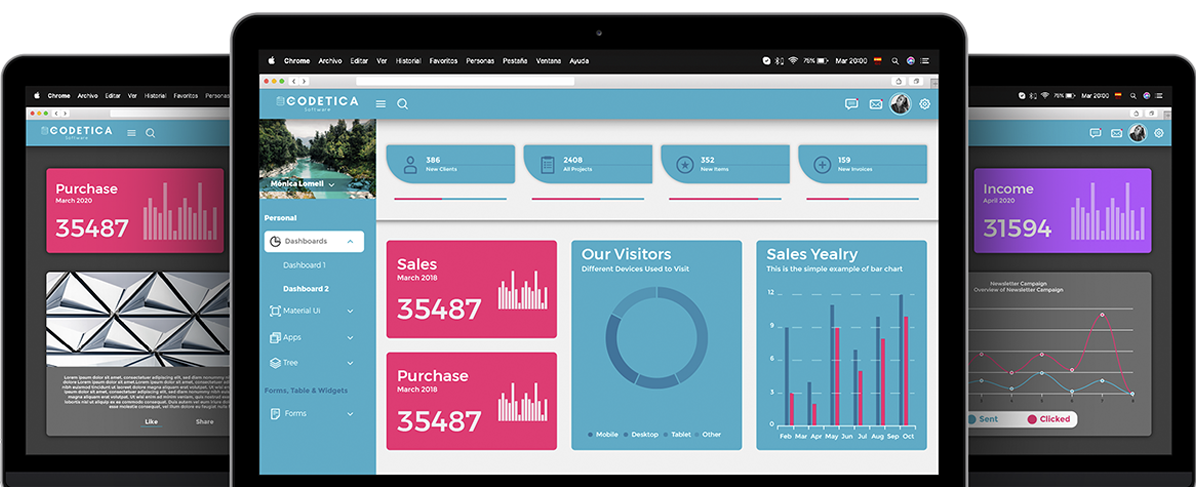1196x487 pixels.
Task: Click the New Invoices plus icon
Action: [821, 165]
